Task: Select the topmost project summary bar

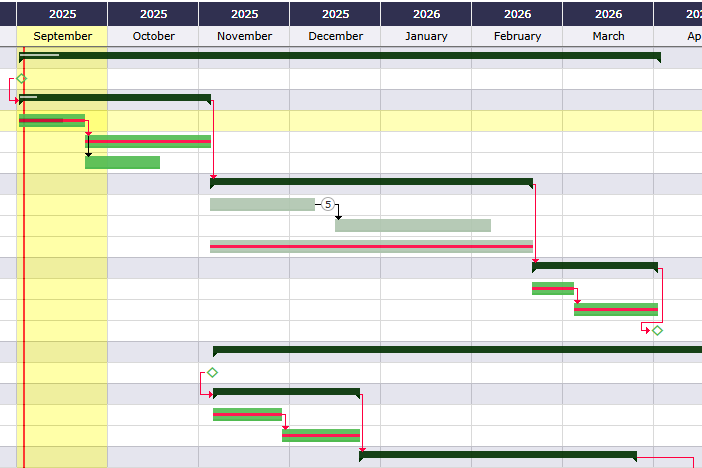Action: pyautogui.click(x=340, y=56)
